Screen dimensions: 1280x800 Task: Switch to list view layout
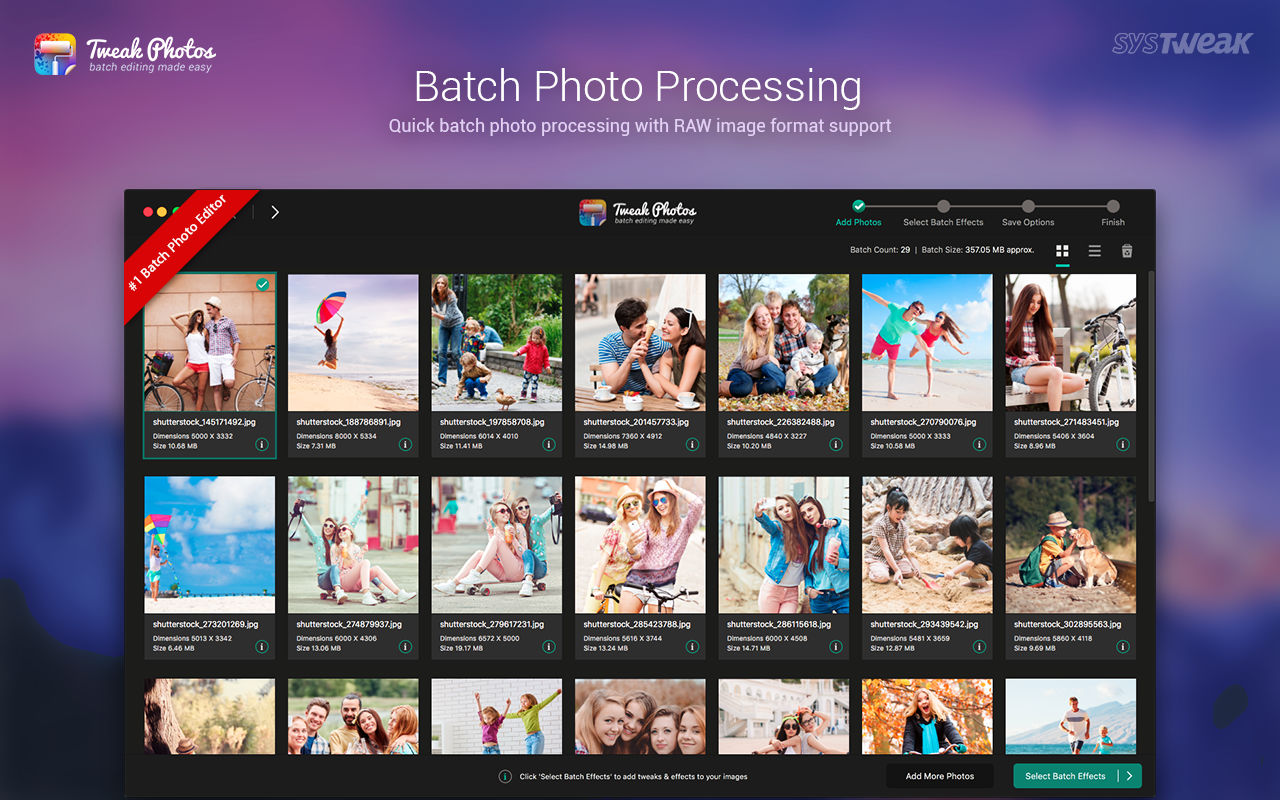point(1095,251)
